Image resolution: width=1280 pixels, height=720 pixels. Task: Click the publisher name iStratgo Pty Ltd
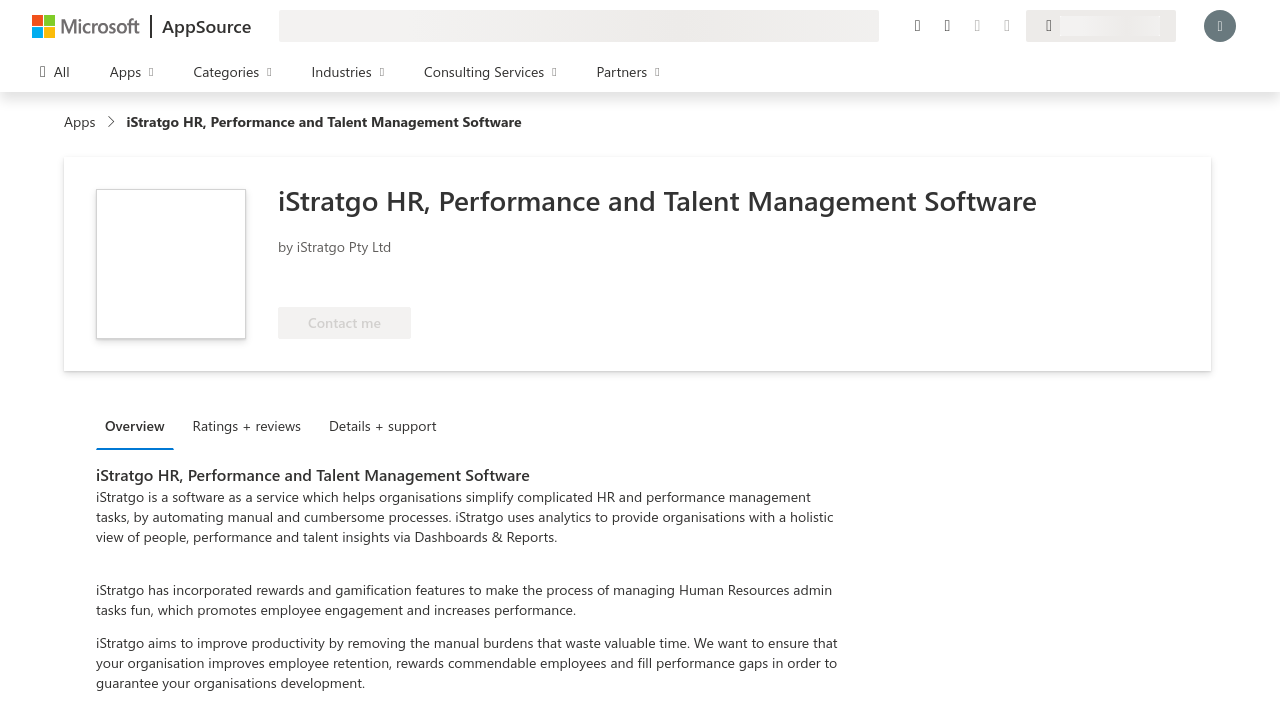[x=344, y=247]
